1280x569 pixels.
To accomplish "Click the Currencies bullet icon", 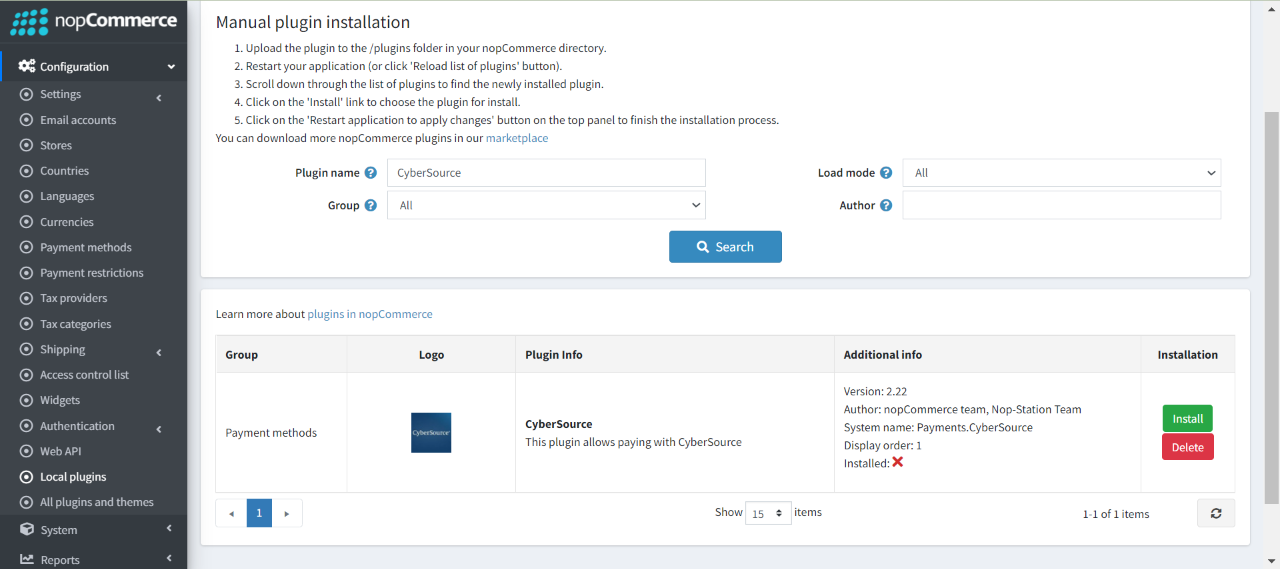I will point(27,222).
